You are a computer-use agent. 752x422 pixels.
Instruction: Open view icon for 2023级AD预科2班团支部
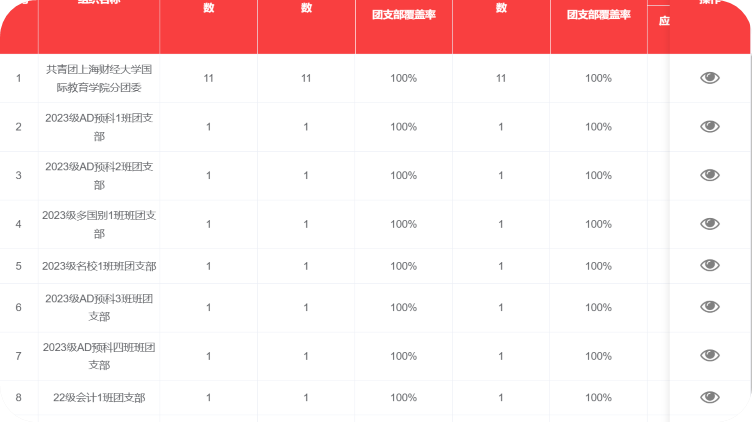pos(710,175)
